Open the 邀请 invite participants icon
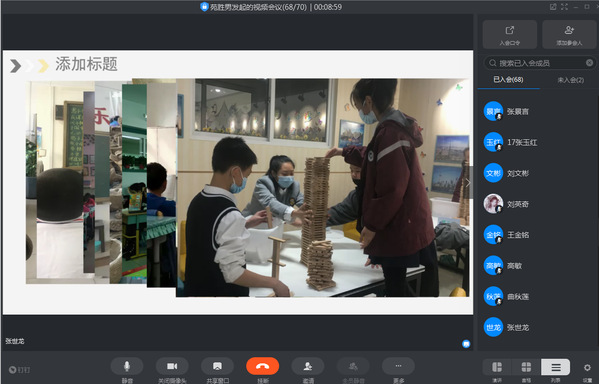599x384 pixels. click(x=308, y=366)
